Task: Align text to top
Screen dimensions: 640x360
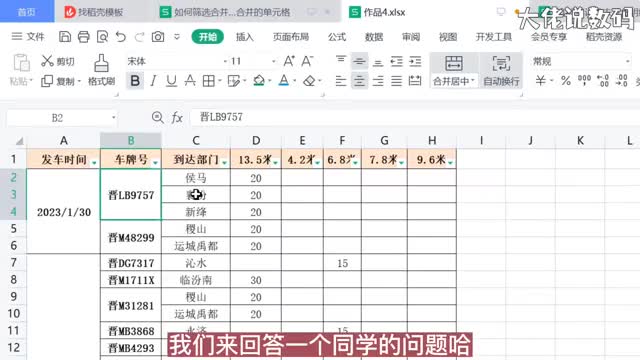Action: [341, 61]
